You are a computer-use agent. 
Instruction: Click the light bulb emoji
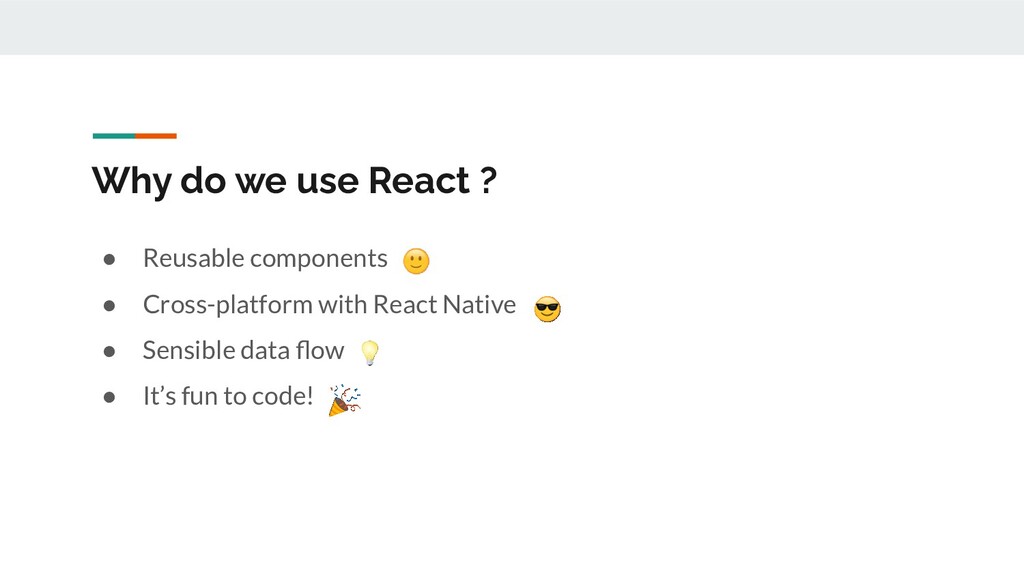[x=369, y=352]
